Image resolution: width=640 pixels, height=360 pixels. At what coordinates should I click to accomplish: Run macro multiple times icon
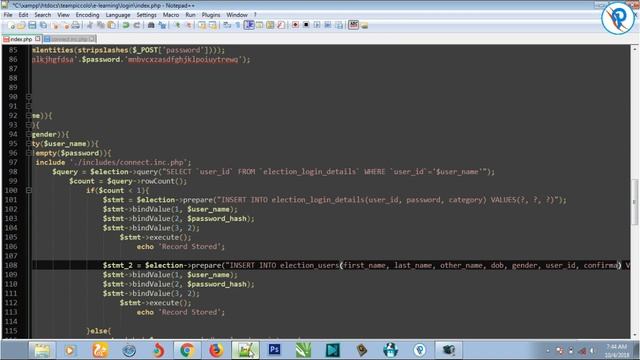point(328,25)
